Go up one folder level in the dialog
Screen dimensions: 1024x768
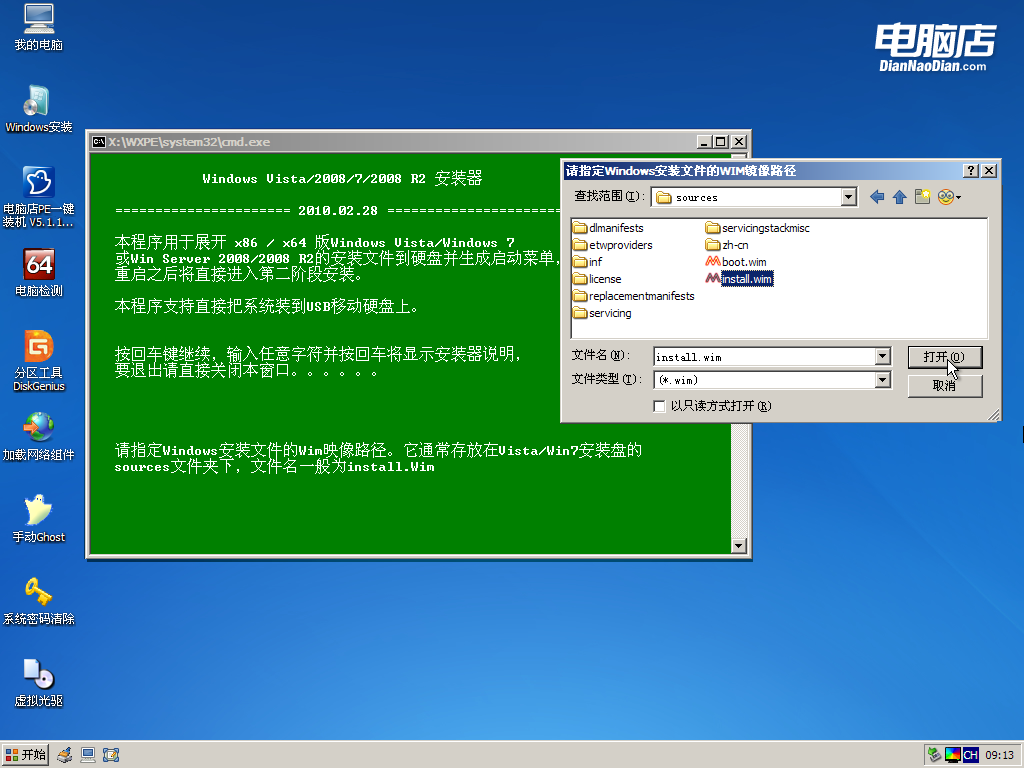click(x=898, y=196)
